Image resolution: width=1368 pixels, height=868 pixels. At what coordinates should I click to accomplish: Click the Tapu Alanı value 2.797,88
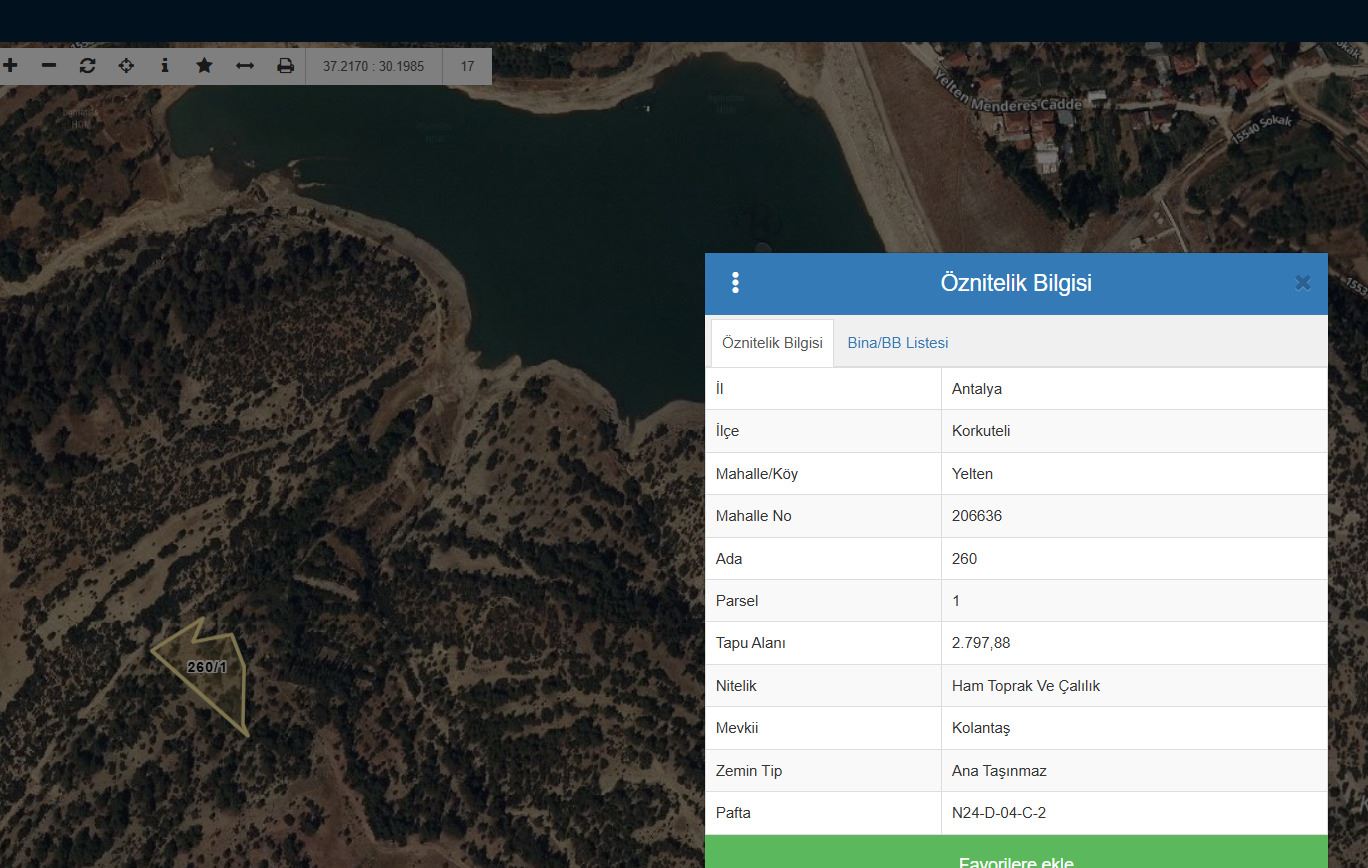click(980, 643)
